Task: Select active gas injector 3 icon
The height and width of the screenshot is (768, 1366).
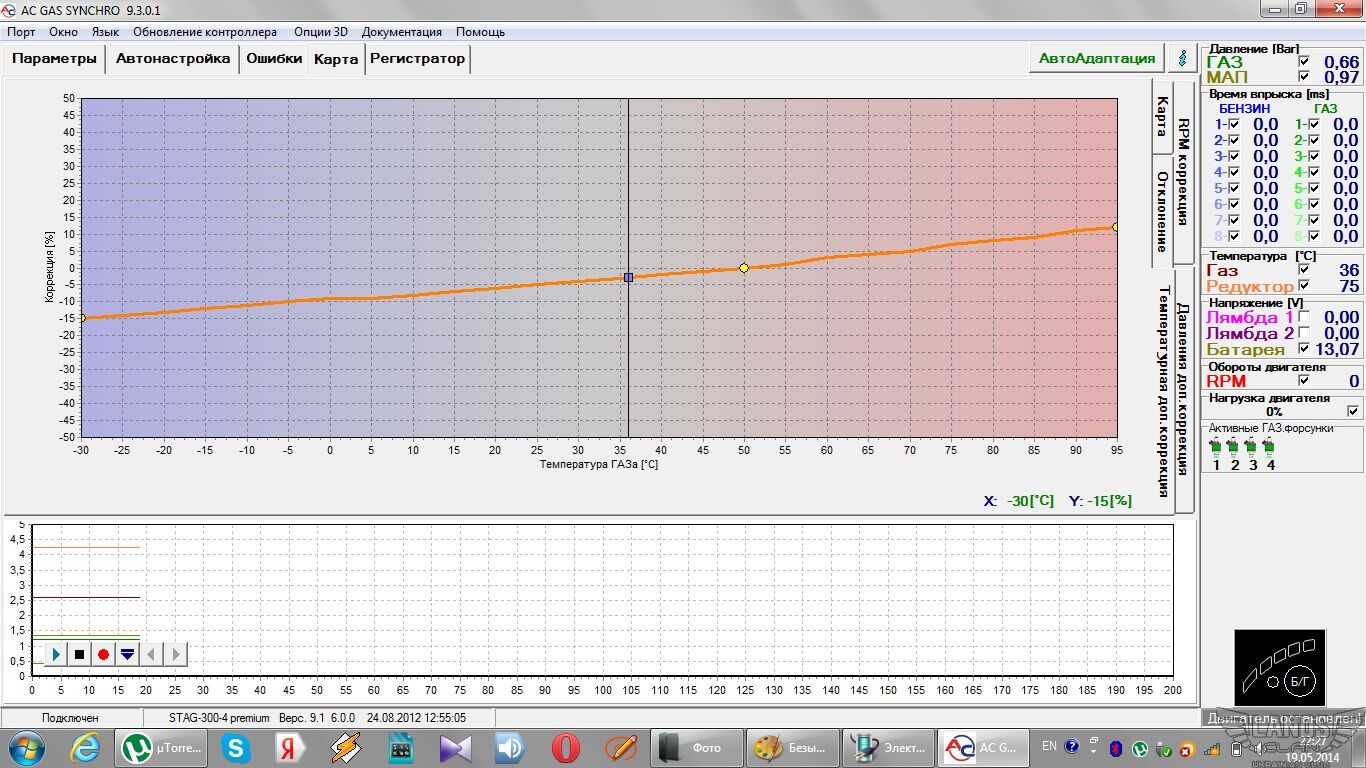Action: tap(1252, 446)
